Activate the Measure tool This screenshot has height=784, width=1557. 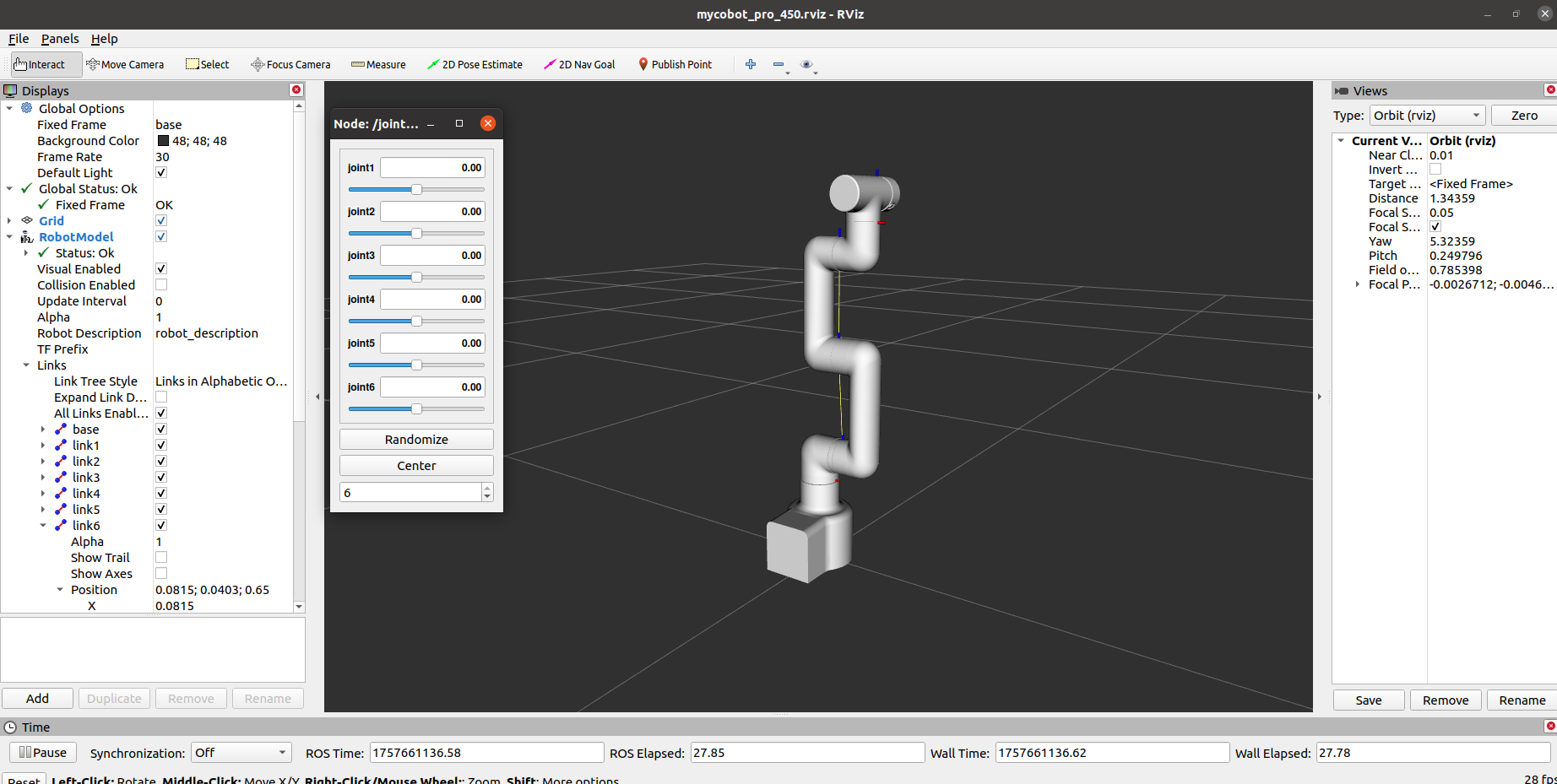378,64
